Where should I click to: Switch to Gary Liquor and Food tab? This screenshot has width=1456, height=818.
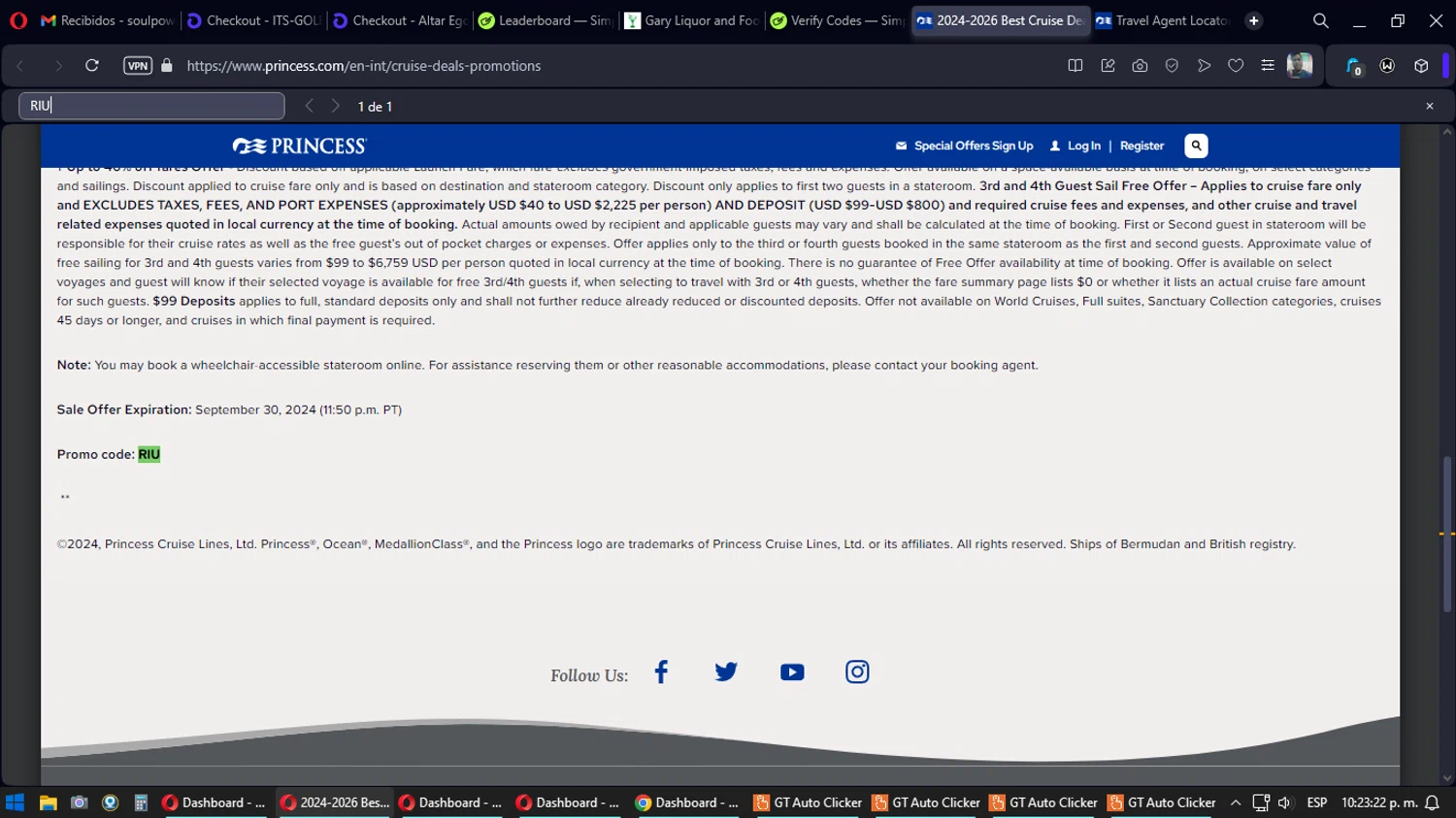pos(691,20)
